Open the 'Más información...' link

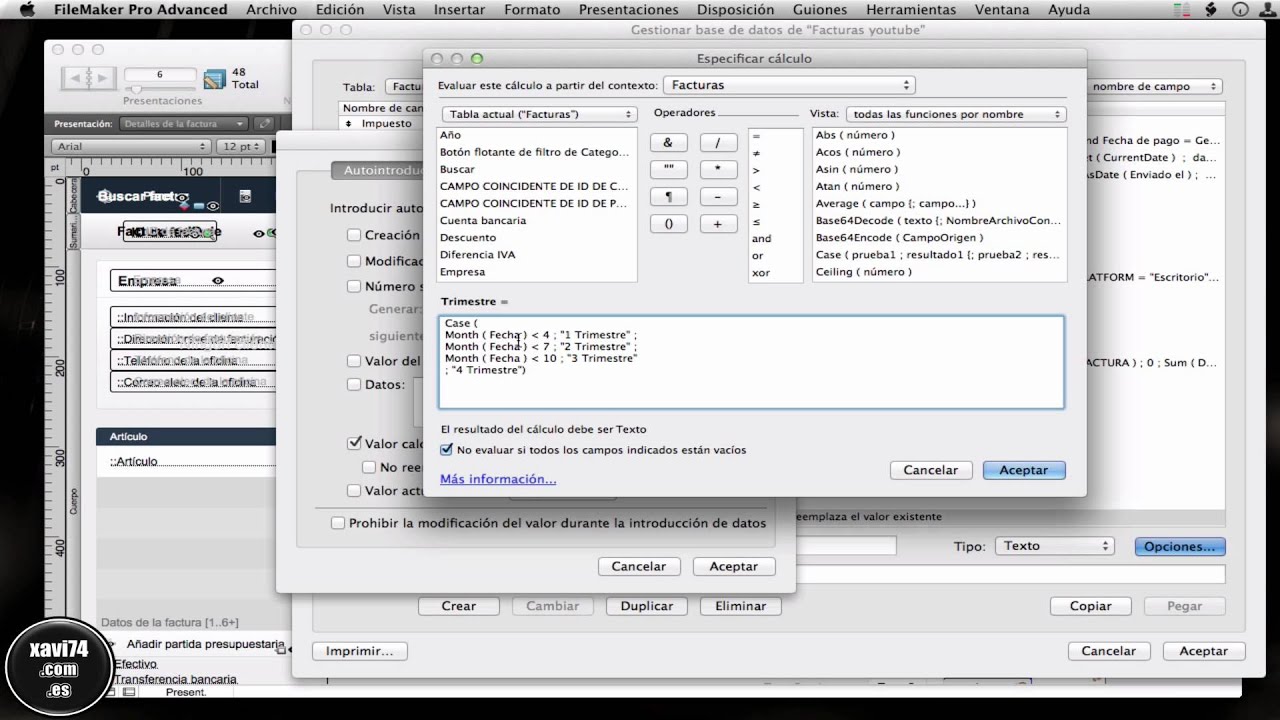click(x=498, y=479)
